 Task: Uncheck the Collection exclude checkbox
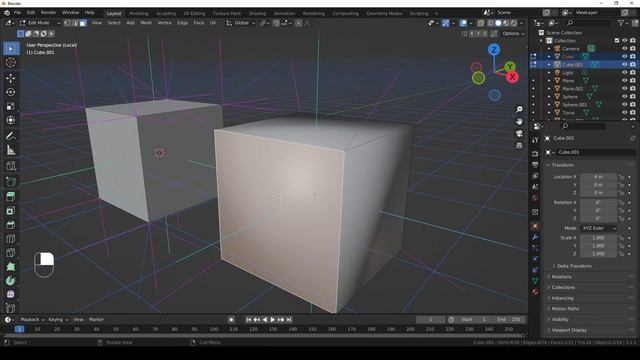pyautogui.click(x=617, y=40)
